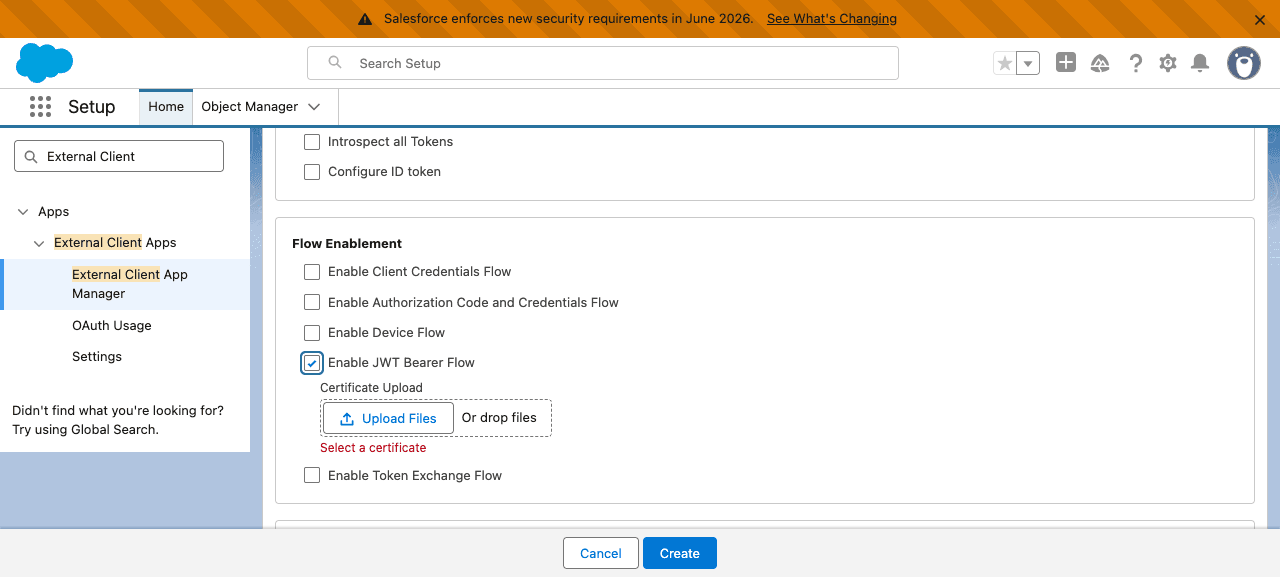Click the warning triangle icon in banner
Viewport: 1280px width, 577px height.
365,19
